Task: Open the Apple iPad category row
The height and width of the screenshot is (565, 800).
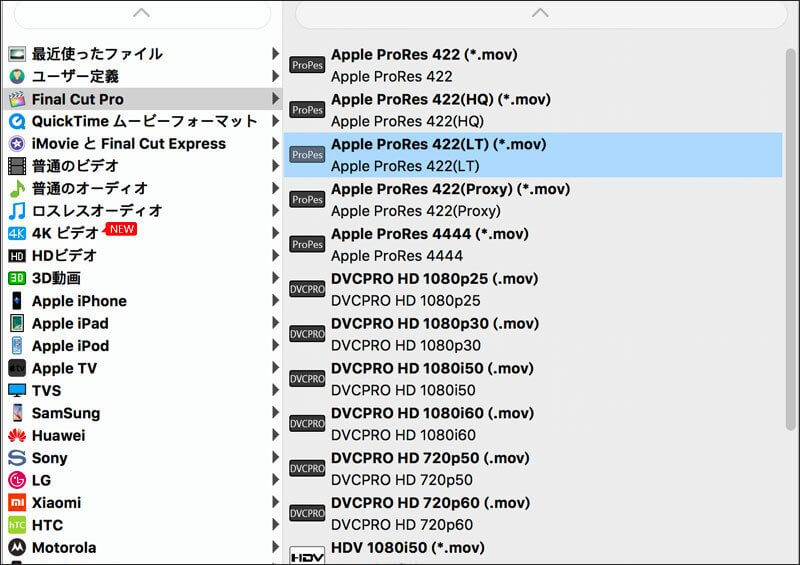Action: point(143,323)
